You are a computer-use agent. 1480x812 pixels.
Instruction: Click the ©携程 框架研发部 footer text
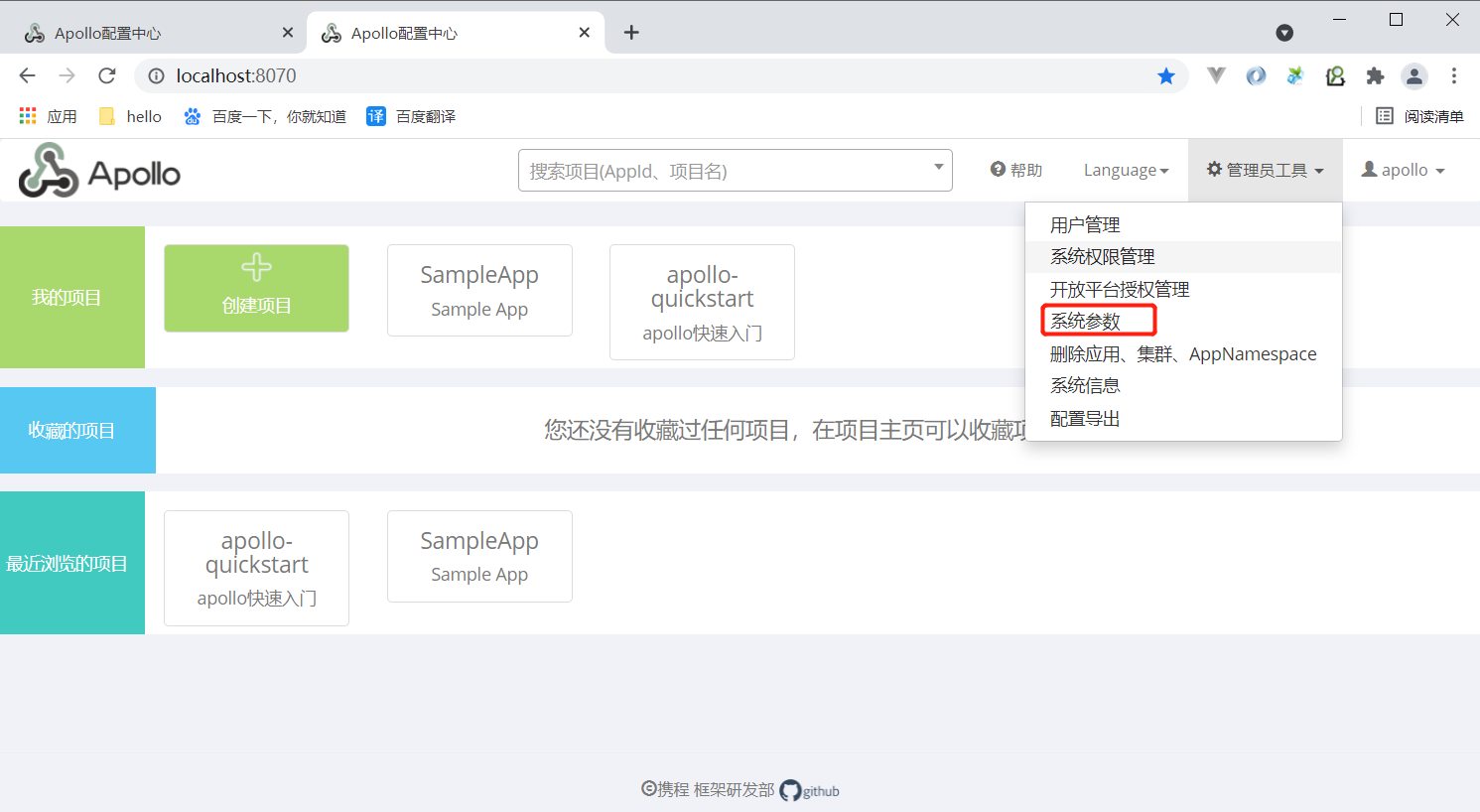[x=708, y=789]
